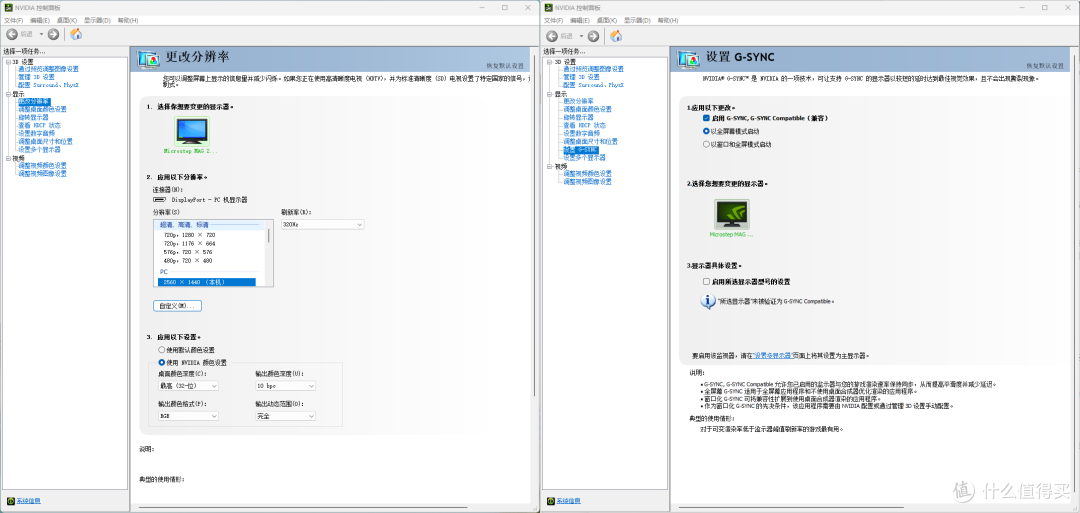The image size is (1080, 513).
Task: Open 旋转显示器 in right window tree
Action: click(x=581, y=117)
